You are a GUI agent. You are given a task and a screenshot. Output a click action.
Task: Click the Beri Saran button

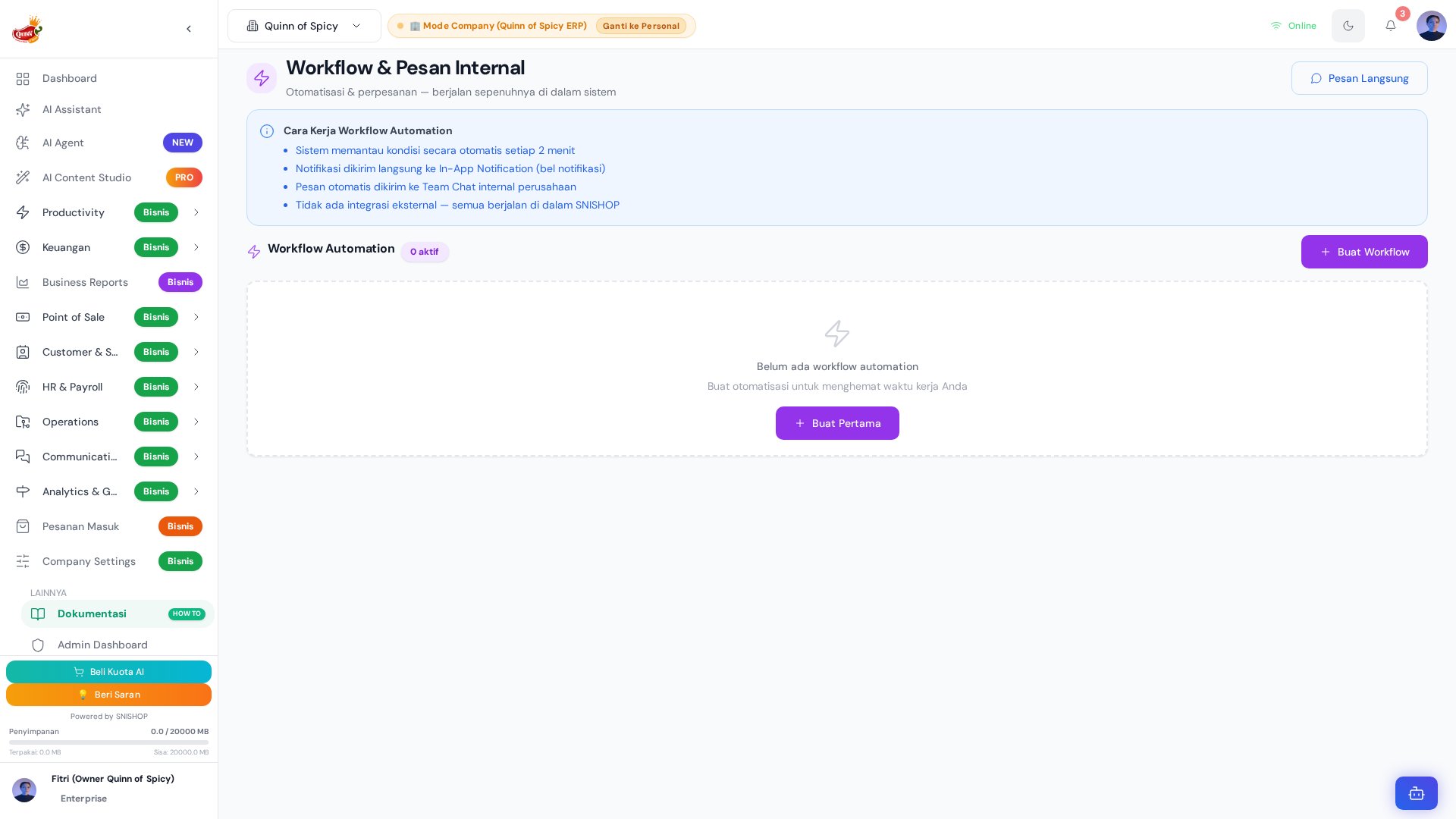pos(108,695)
